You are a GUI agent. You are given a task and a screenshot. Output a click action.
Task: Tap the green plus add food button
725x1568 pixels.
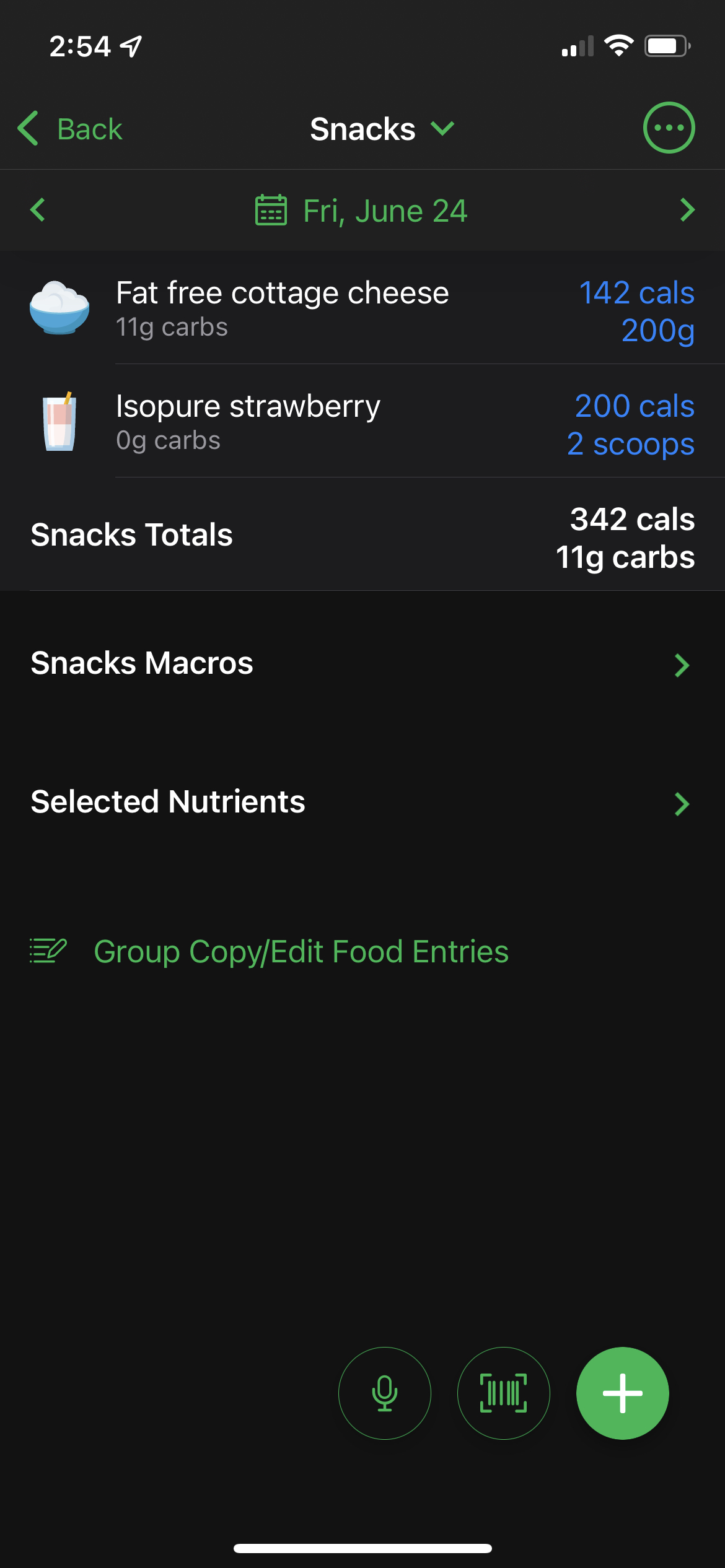coord(622,1393)
